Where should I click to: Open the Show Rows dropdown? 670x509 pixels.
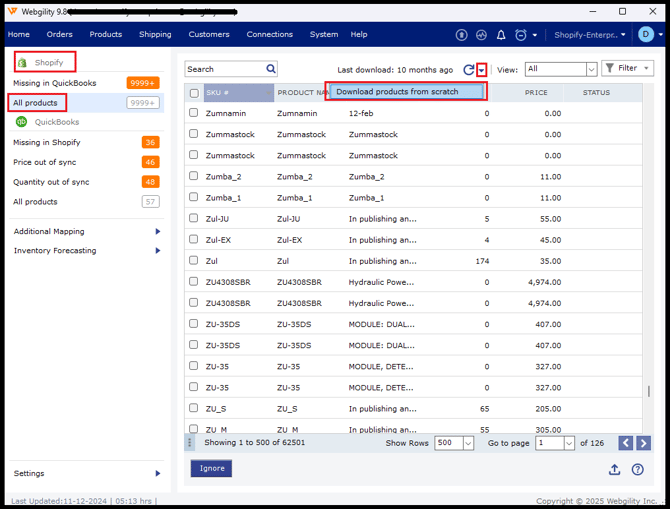(454, 443)
